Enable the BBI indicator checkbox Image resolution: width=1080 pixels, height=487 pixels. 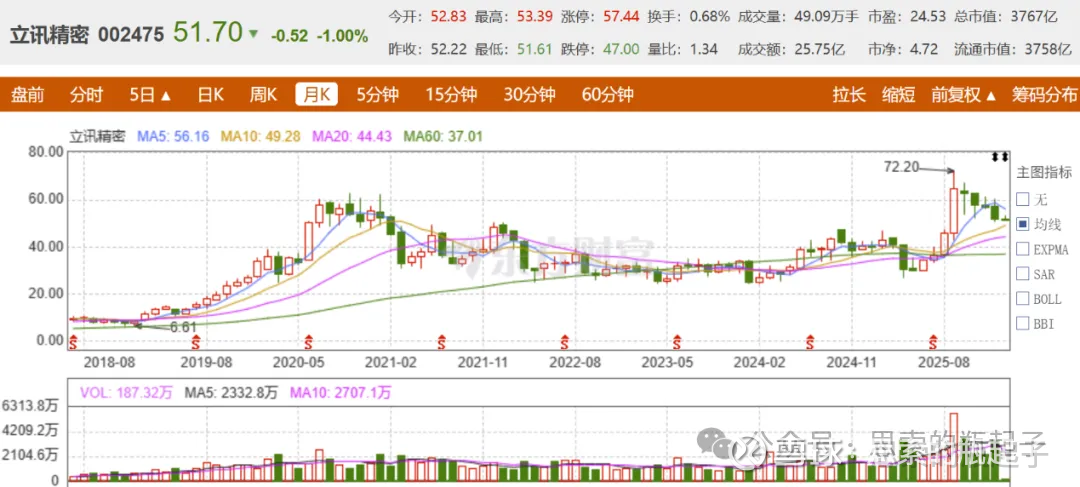(1022, 323)
